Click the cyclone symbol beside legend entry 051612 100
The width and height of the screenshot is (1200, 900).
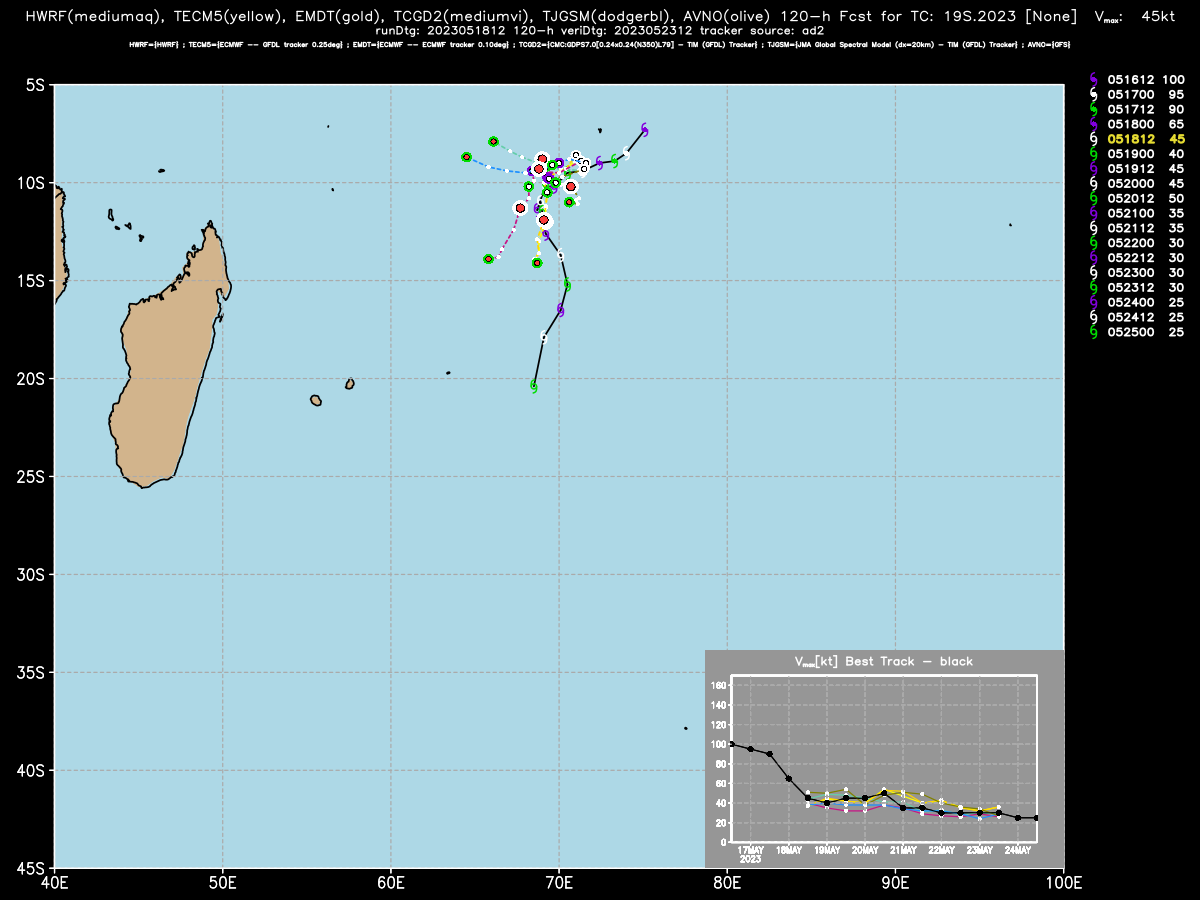(x=1093, y=79)
